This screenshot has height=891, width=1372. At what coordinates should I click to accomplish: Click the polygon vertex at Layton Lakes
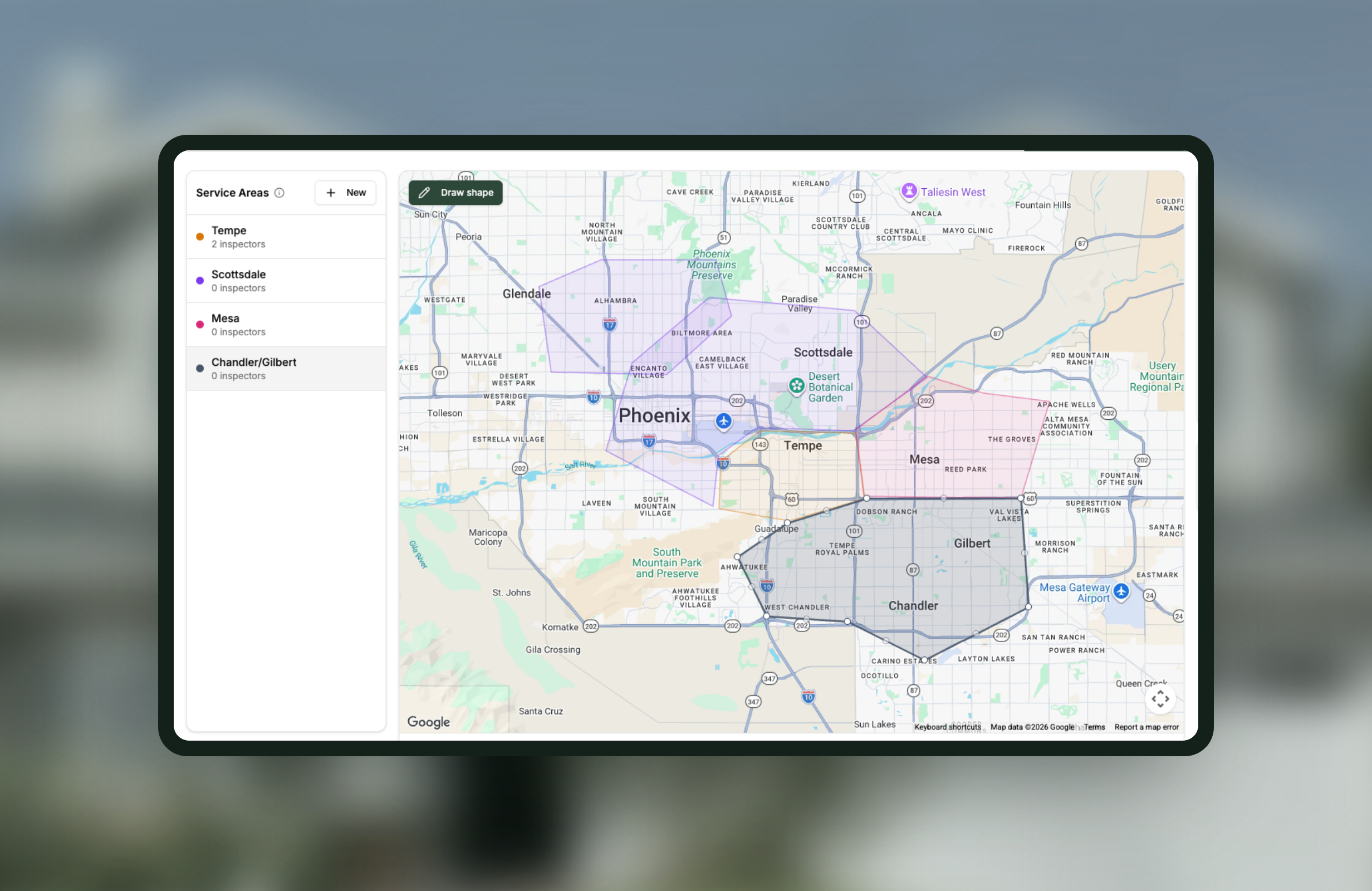(x=924, y=660)
